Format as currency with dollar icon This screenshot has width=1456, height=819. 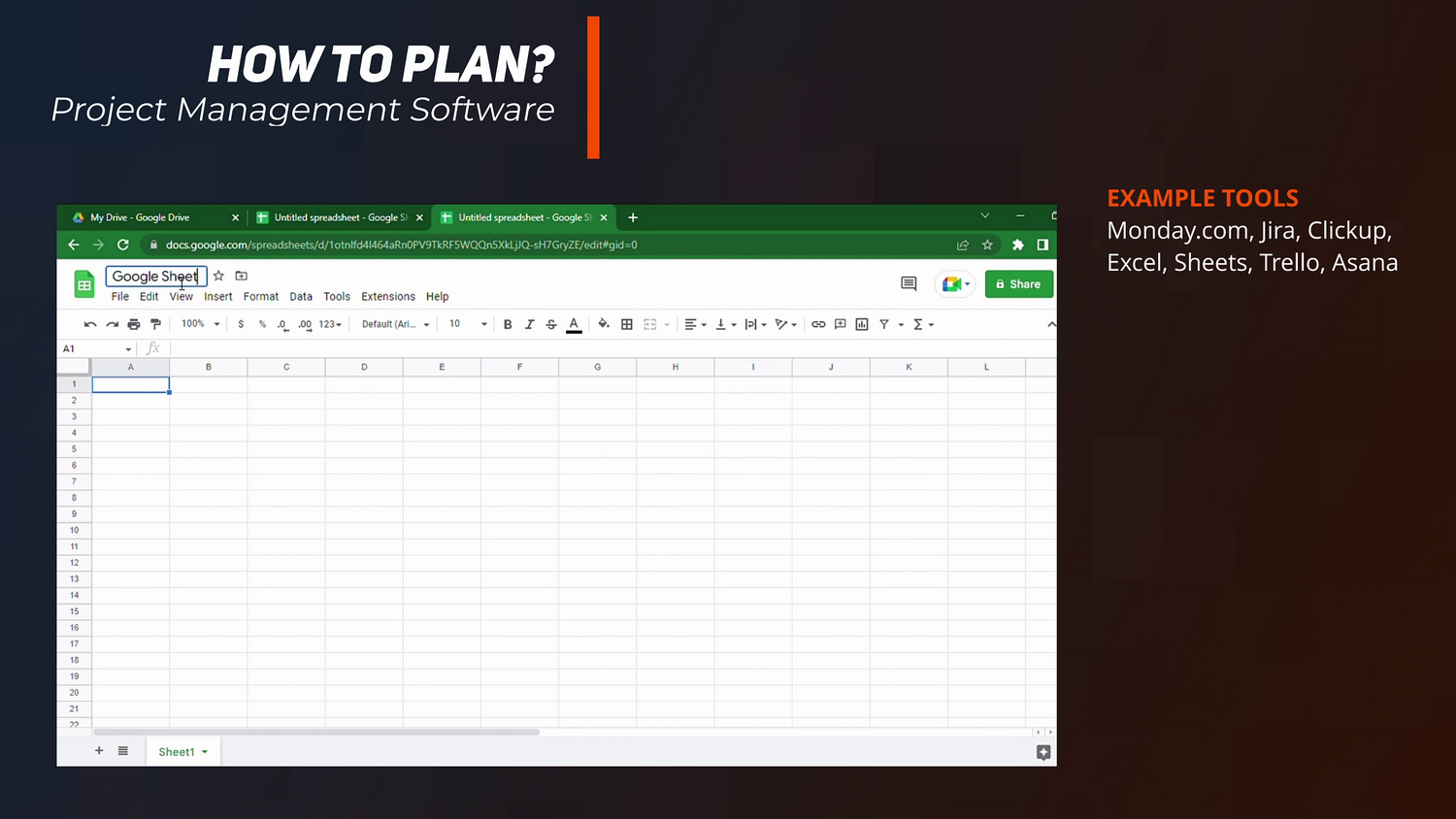tap(241, 324)
